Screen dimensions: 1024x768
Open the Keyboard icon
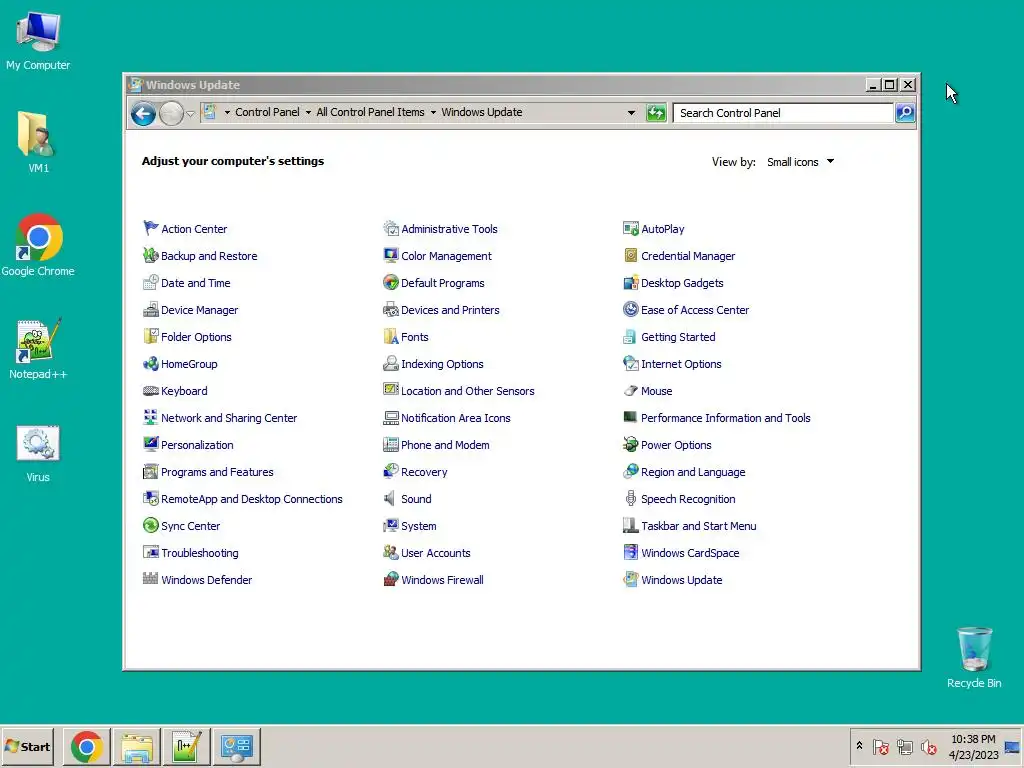[151, 391]
